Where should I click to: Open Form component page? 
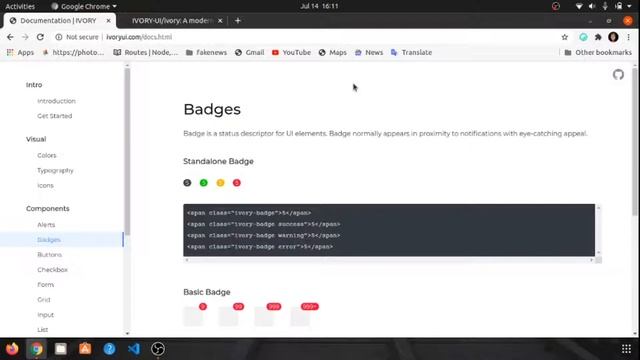coord(45,285)
